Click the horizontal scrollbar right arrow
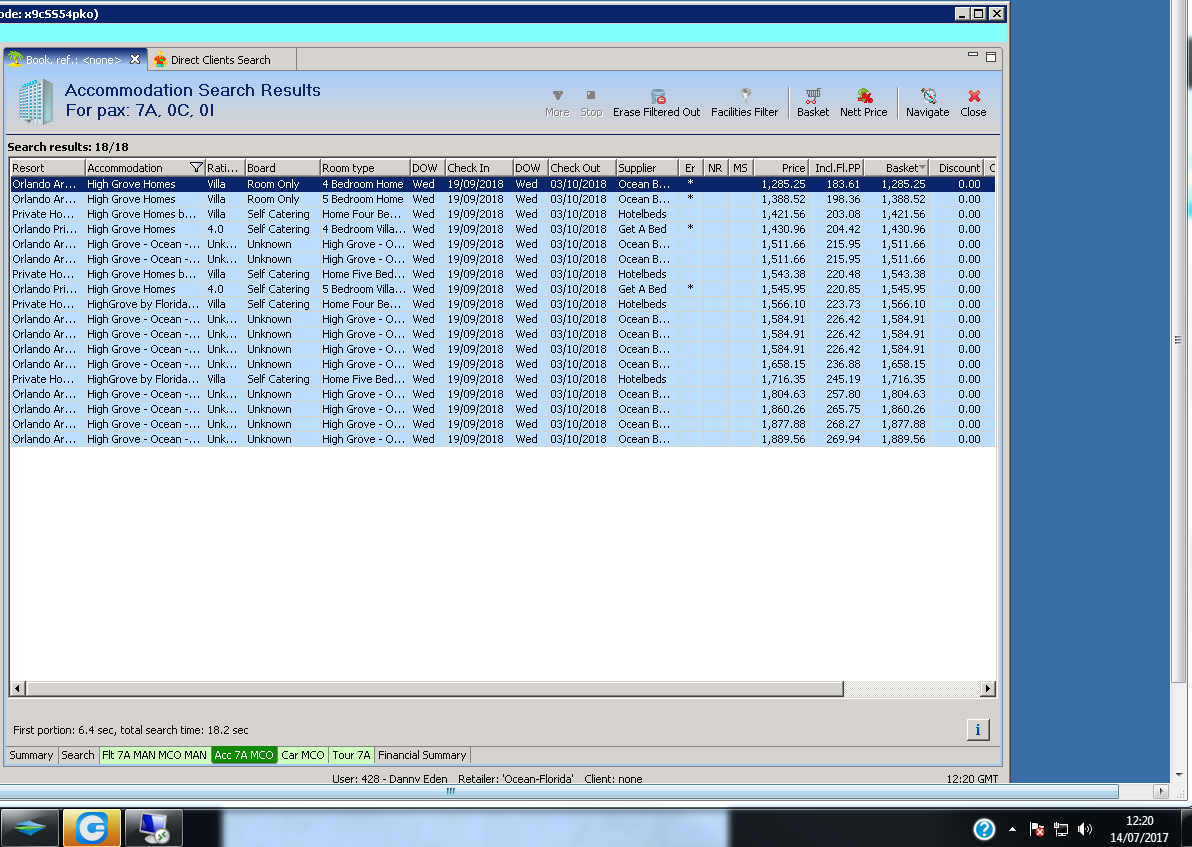 [x=988, y=689]
